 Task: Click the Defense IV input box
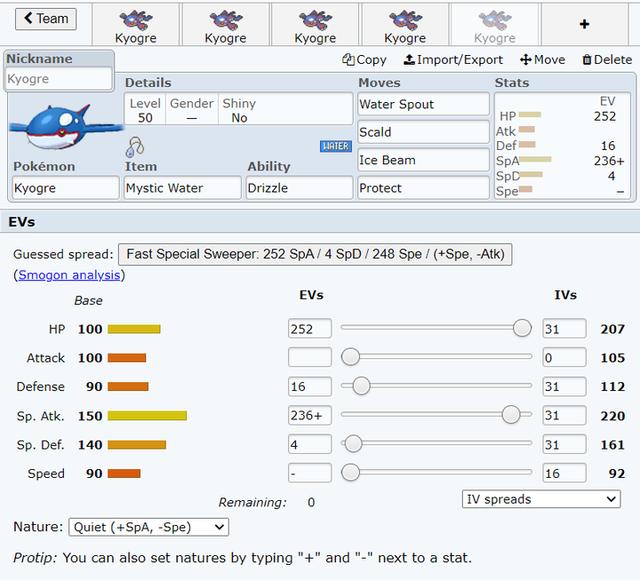564,386
